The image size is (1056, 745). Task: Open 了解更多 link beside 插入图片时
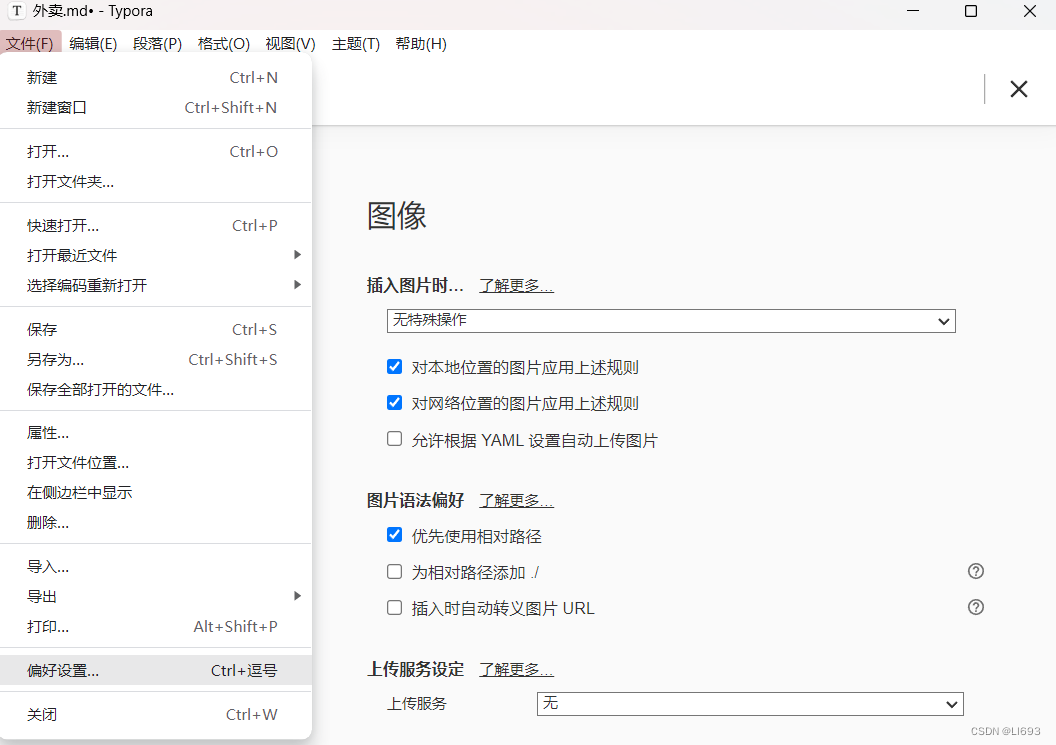coord(516,286)
